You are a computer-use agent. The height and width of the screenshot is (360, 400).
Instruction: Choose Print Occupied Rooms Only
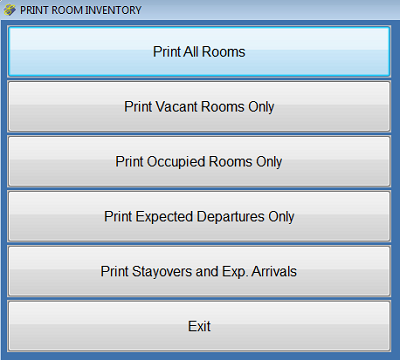click(199, 162)
